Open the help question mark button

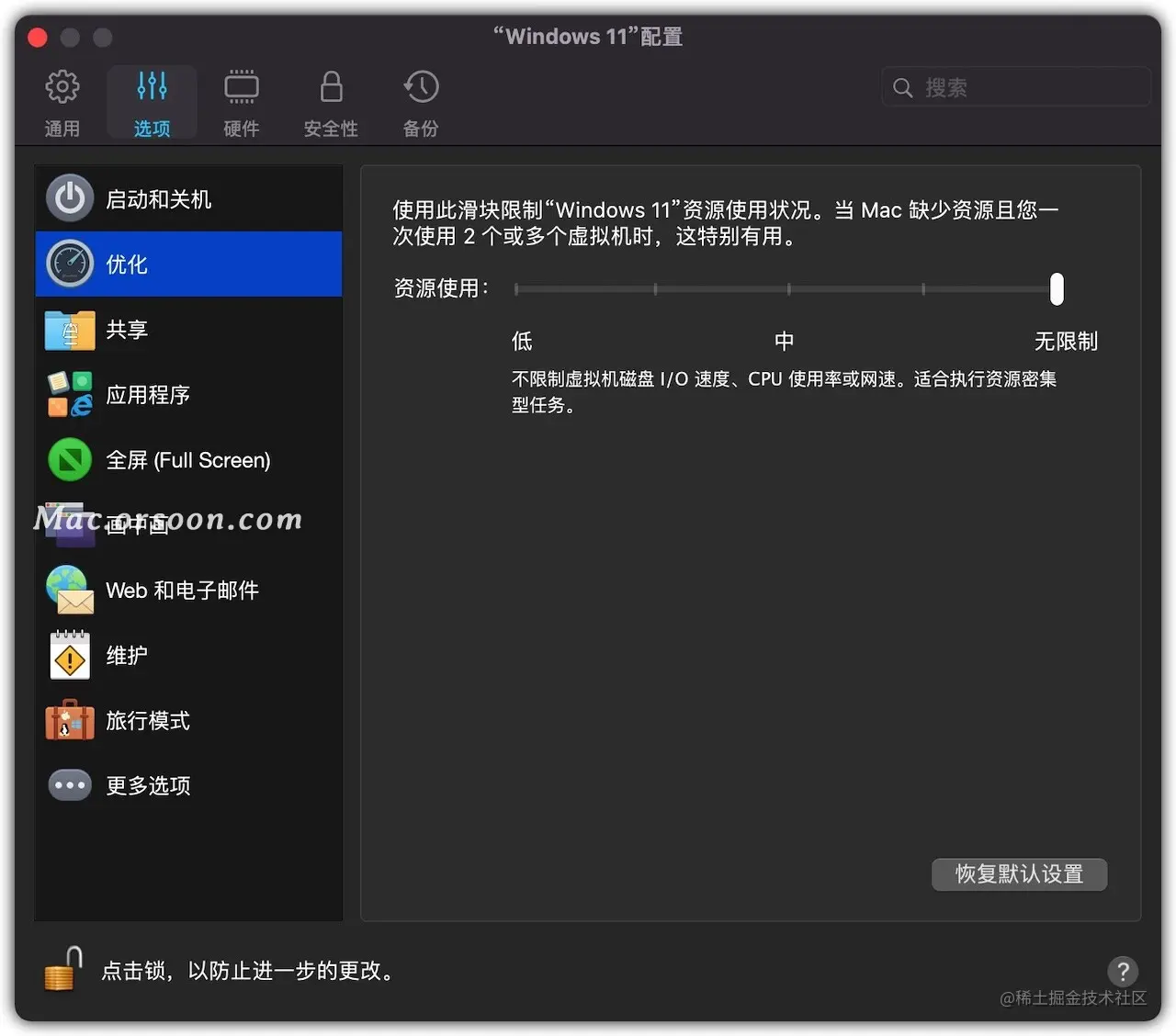tap(1123, 971)
